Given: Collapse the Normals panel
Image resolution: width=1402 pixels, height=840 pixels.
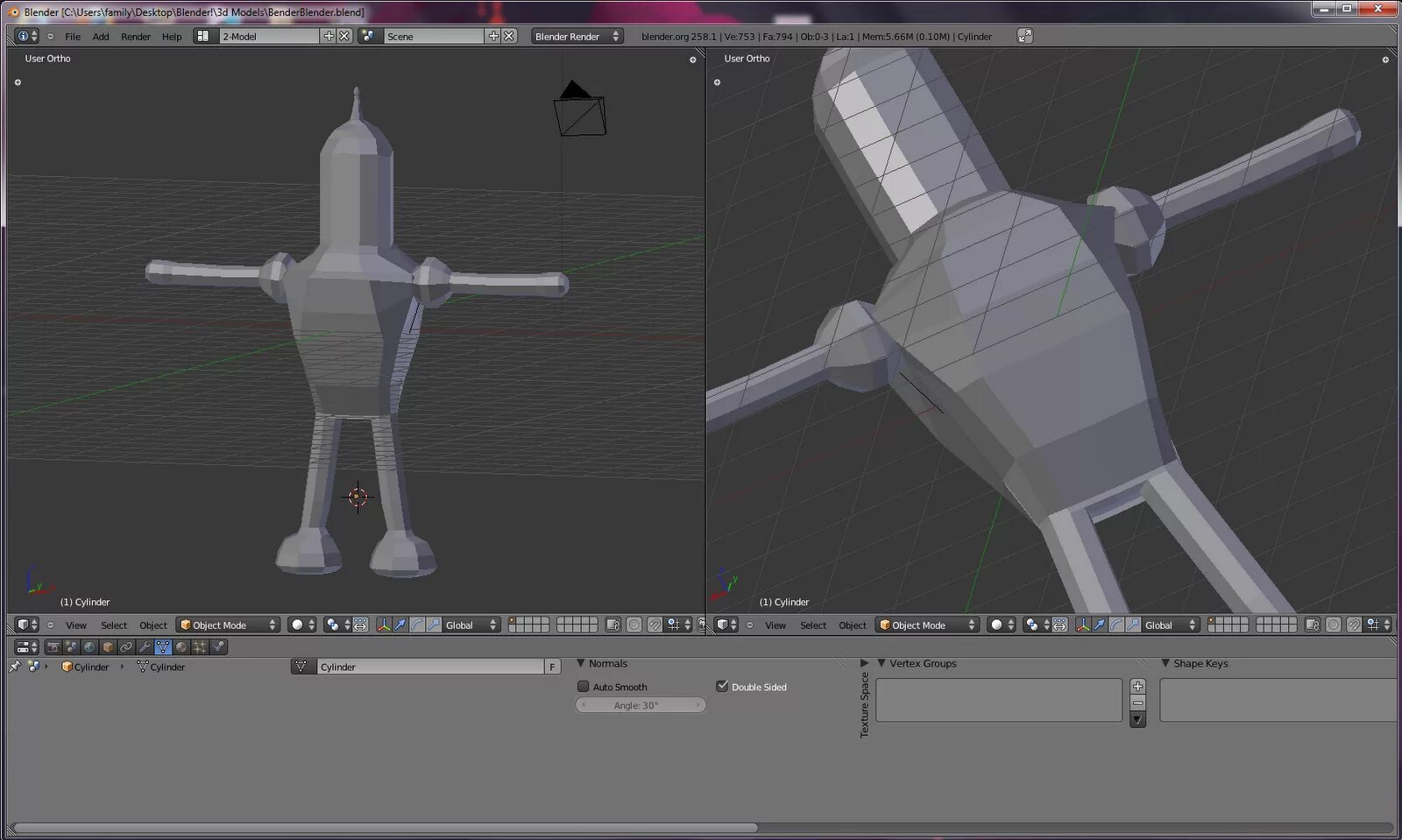Looking at the screenshot, I should (580, 663).
